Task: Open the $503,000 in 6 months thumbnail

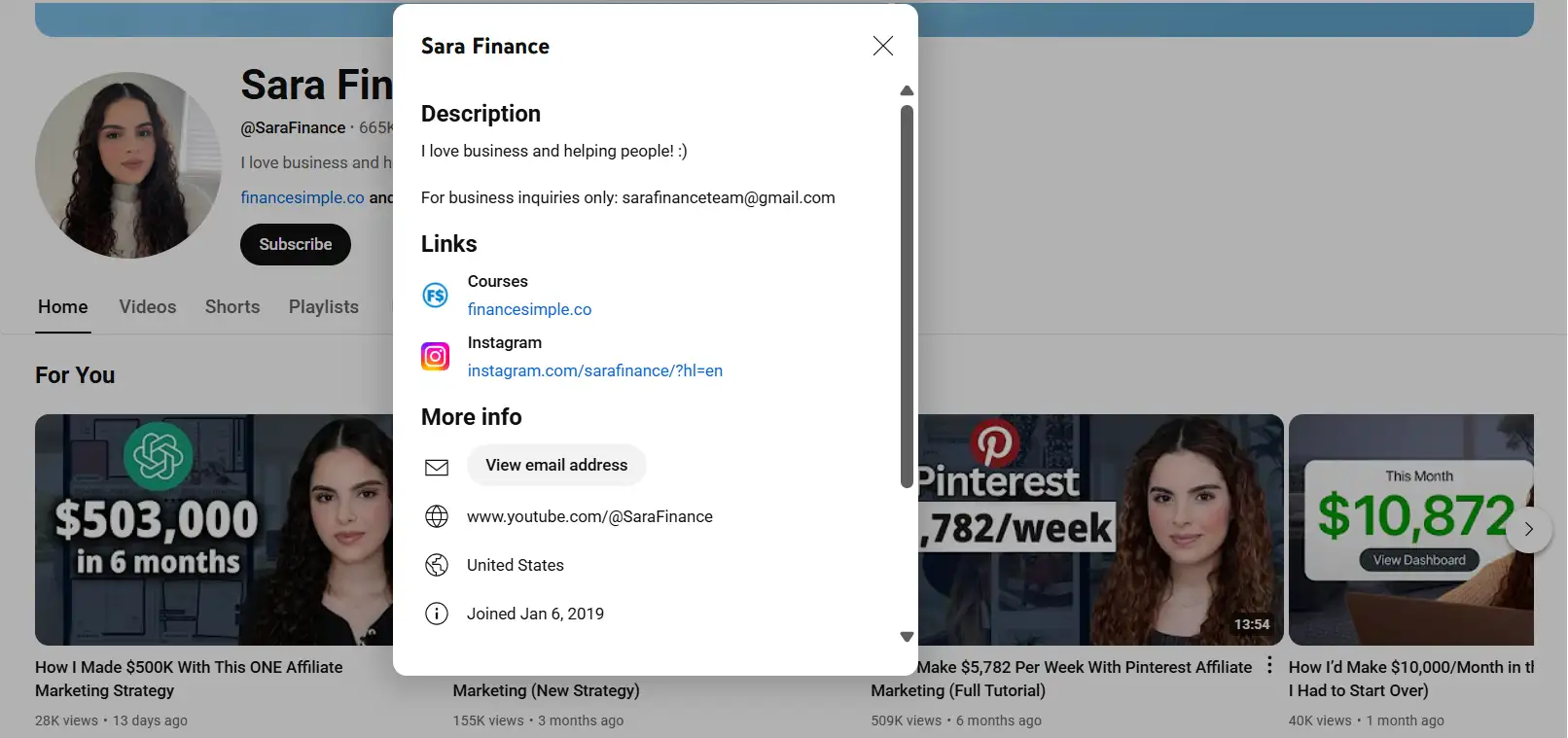Action: point(214,530)
